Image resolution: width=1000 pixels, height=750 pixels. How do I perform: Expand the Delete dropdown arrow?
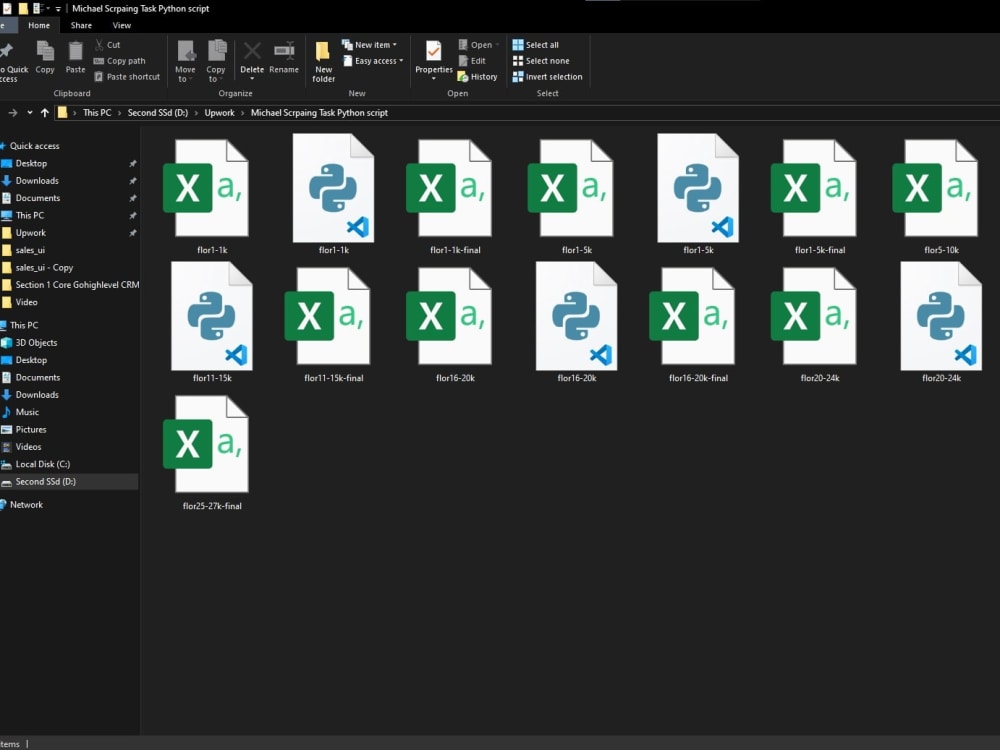(252, 79)
